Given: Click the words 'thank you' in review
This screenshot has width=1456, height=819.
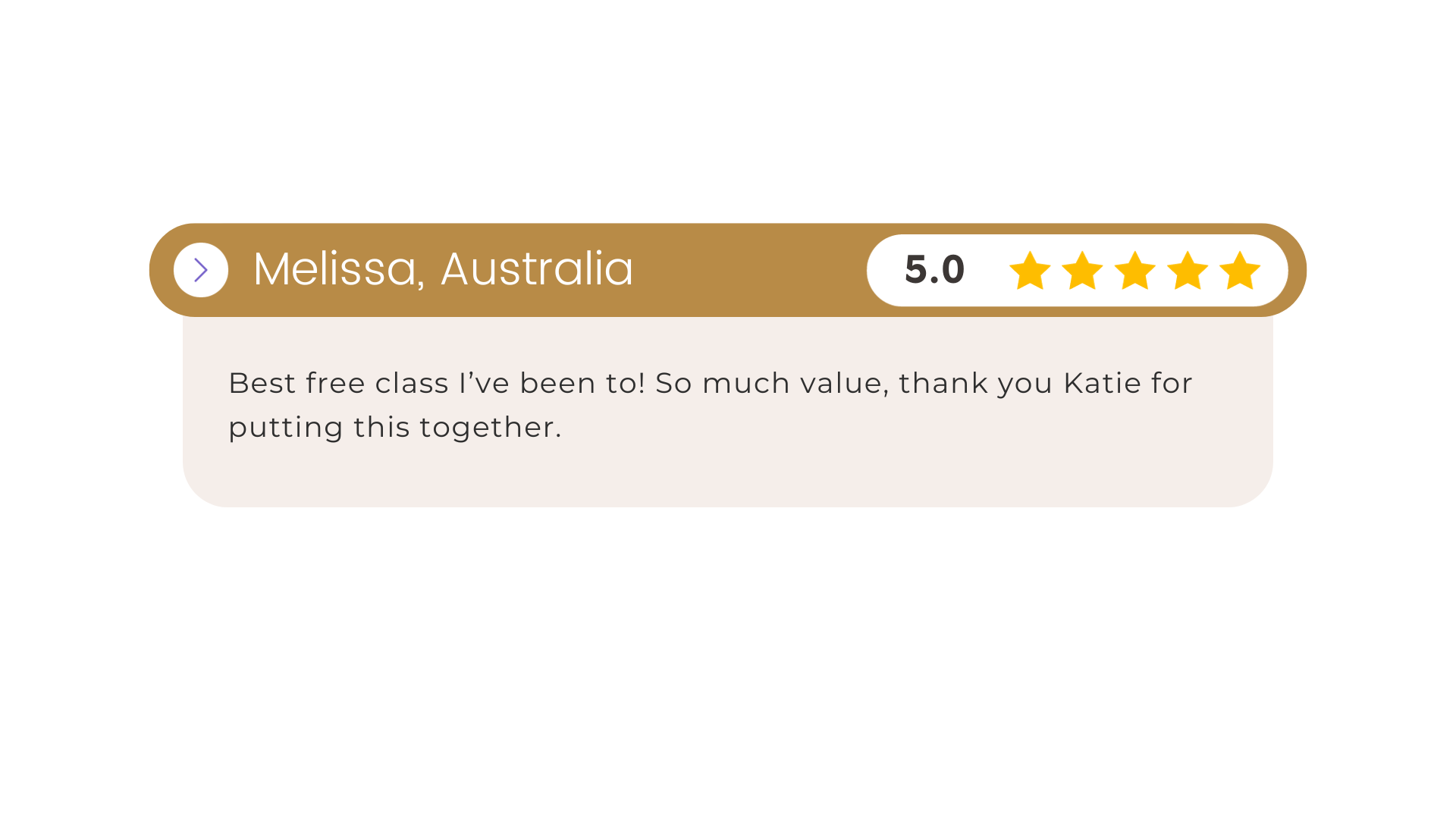Looking at the screenshot, I should click(976, 384).
